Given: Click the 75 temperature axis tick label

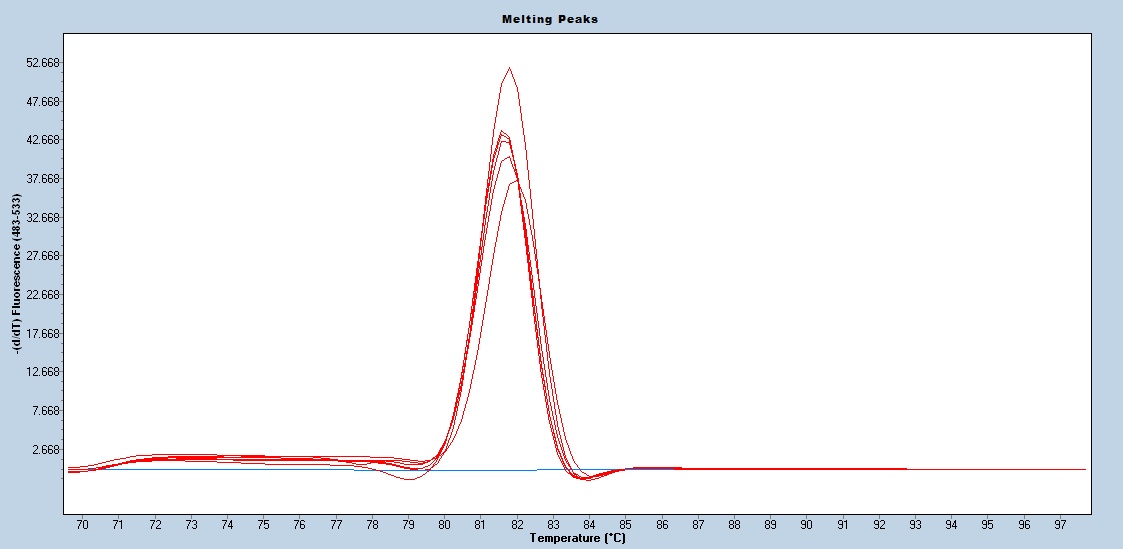Looking at the screenshot, I should point(263,524).
